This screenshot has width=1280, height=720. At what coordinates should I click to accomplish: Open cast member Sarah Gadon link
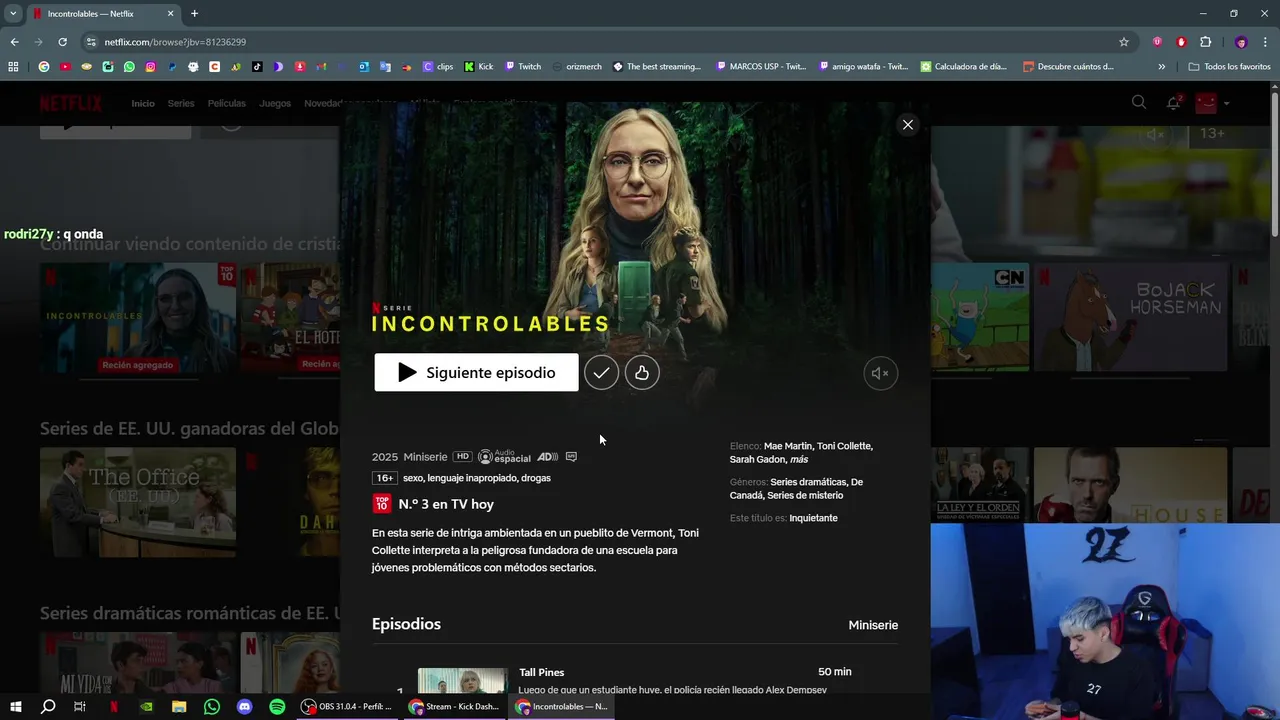[x=757, y=459]
